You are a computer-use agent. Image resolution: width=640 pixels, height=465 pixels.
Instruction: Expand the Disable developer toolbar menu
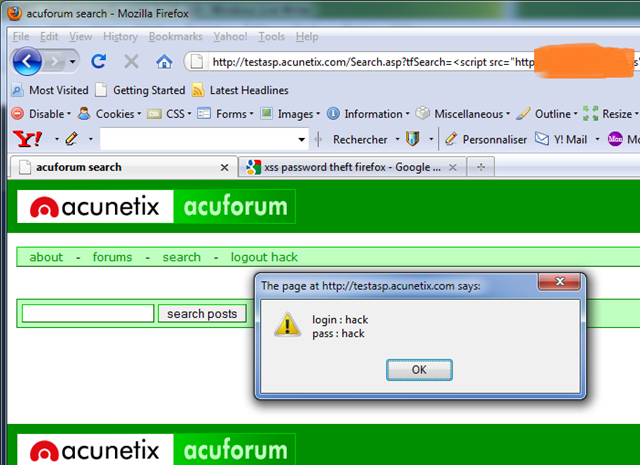pyautogui.click(x=41, y=114)
